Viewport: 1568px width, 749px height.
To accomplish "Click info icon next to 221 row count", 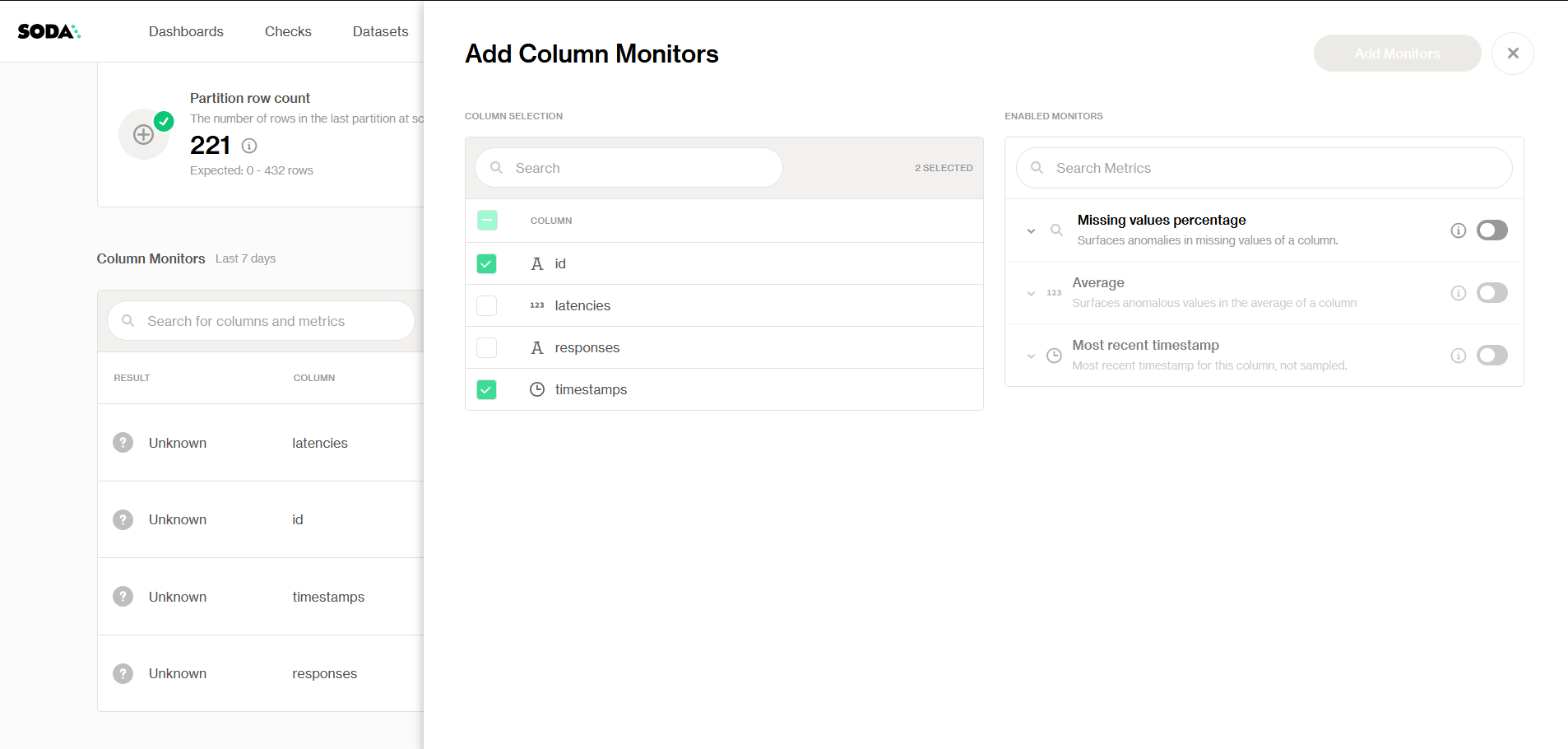I will tap(249, 146).
